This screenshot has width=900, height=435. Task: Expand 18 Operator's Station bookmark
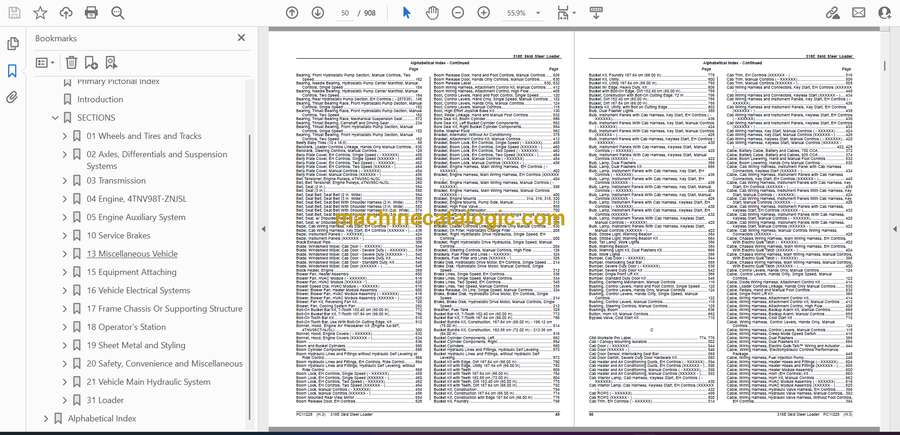click(64, 327)
